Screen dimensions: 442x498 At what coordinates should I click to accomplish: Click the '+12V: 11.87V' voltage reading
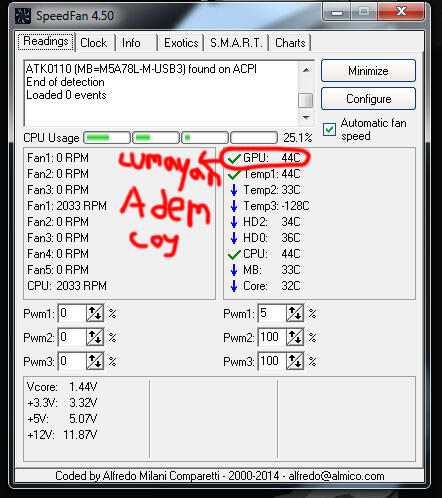(x=62, y=435)
